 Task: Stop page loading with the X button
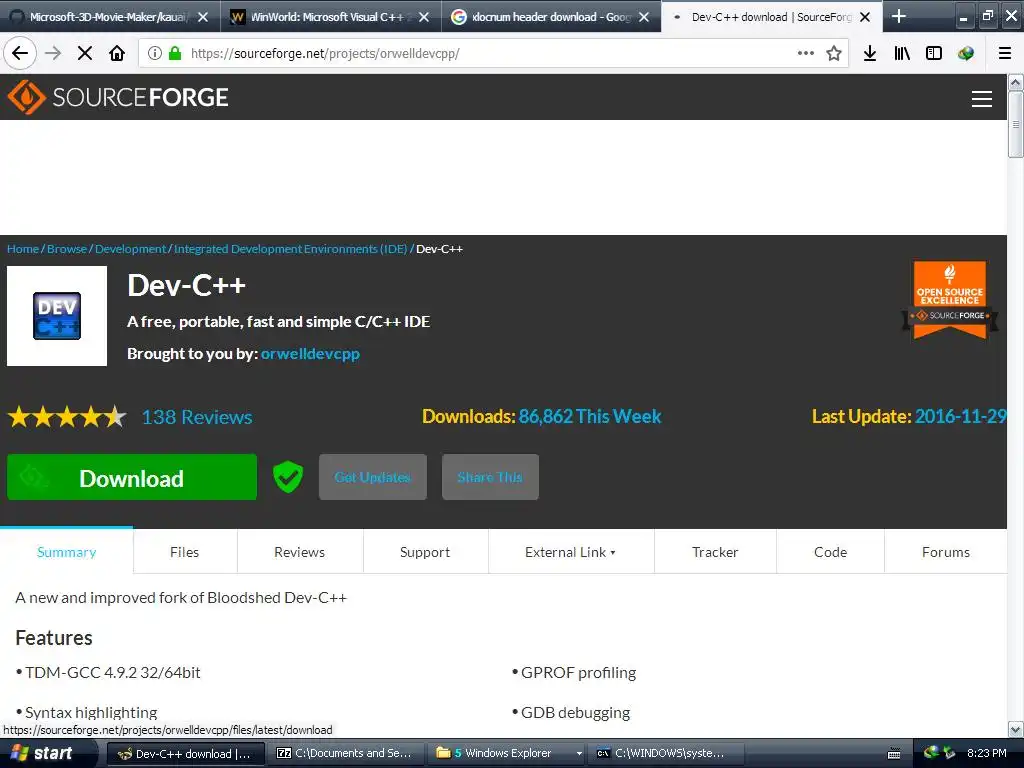[x=85, y=54]
